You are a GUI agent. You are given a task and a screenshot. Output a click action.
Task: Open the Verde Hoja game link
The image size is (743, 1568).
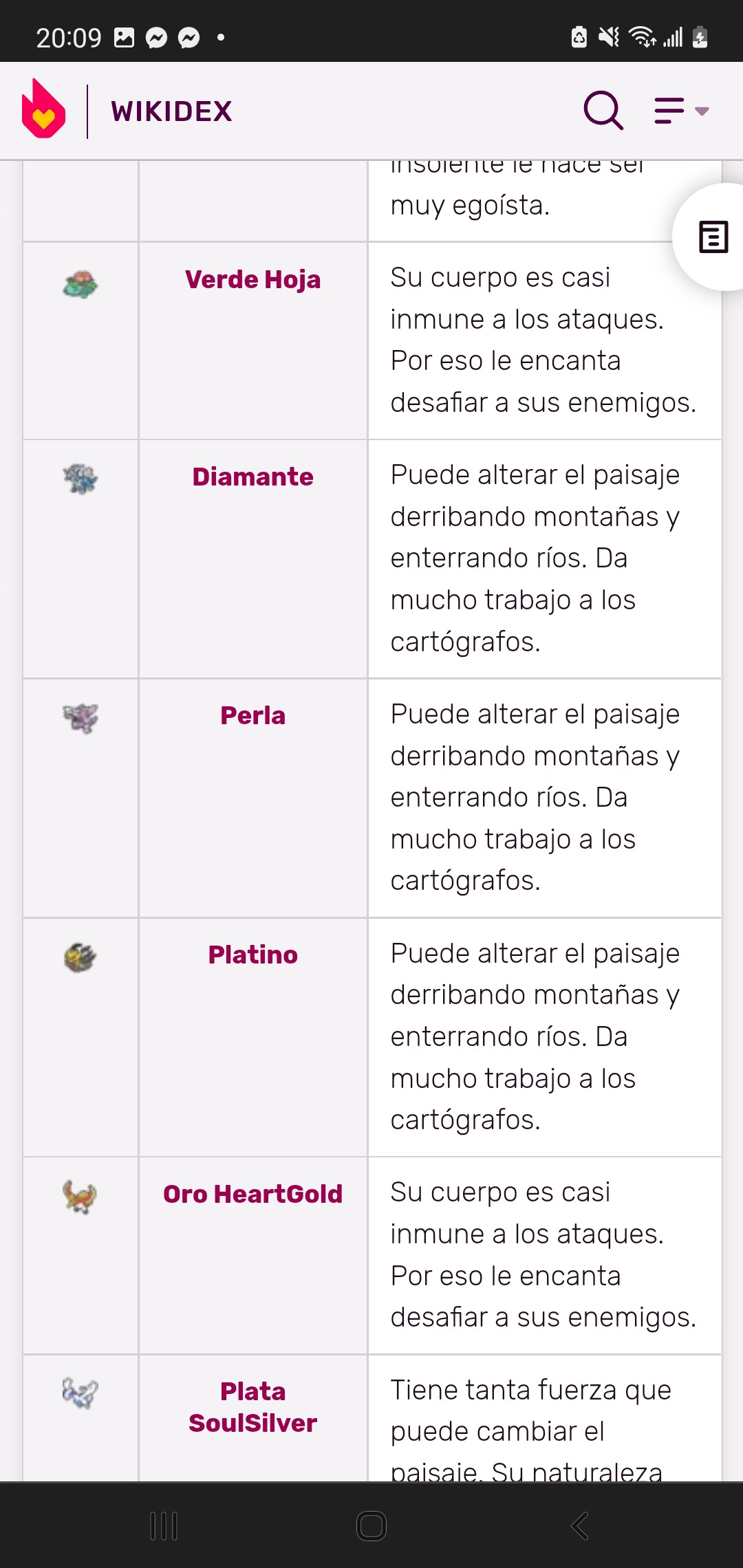coord(252,280)
